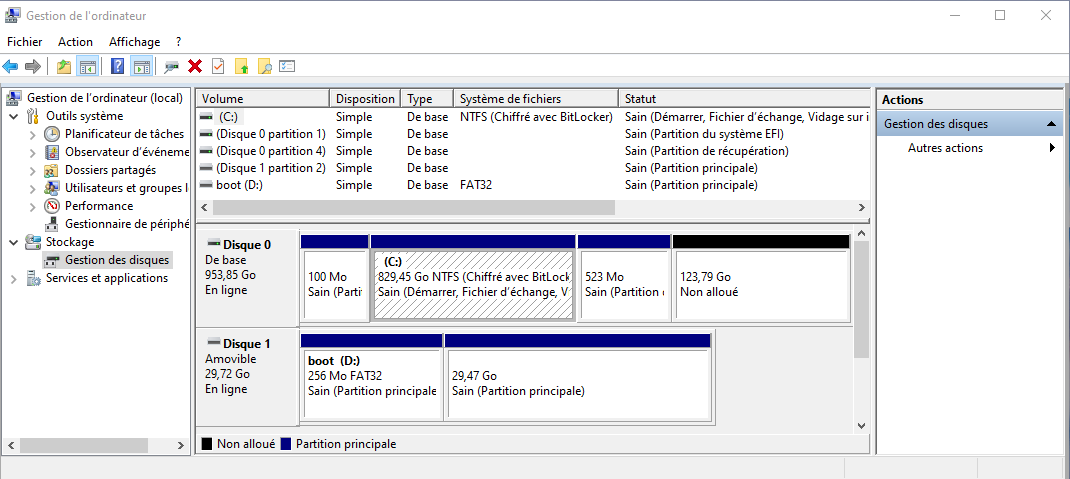
Task: Select (Disque 0 partition 1) volume row
Action: 534,134
